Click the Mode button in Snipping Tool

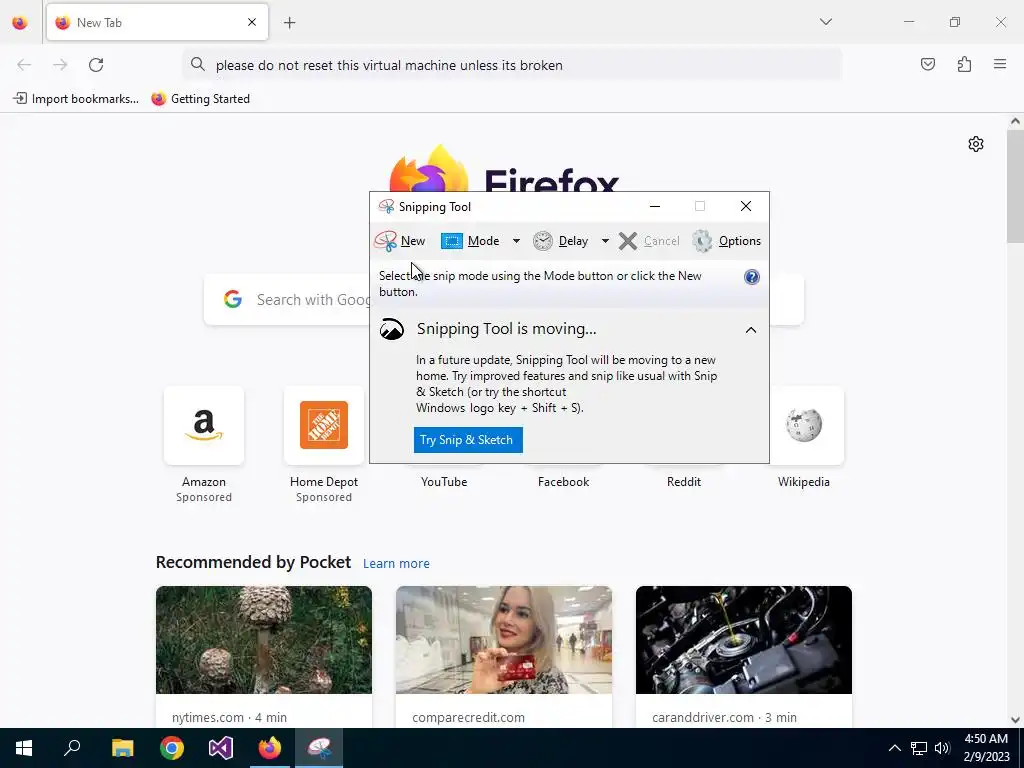(x=470, y=241)
